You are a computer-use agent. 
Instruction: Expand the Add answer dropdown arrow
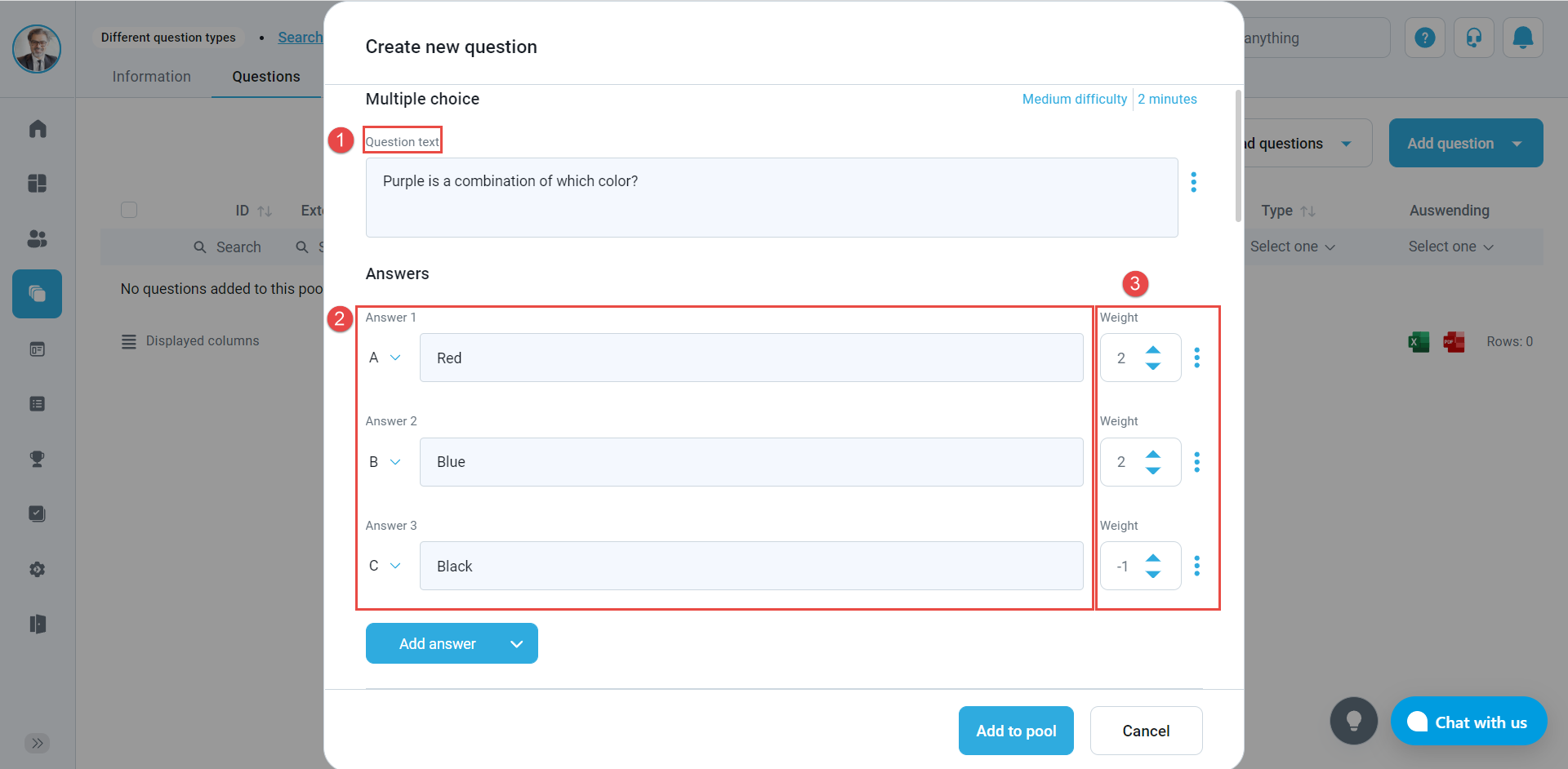coord(516,644)
